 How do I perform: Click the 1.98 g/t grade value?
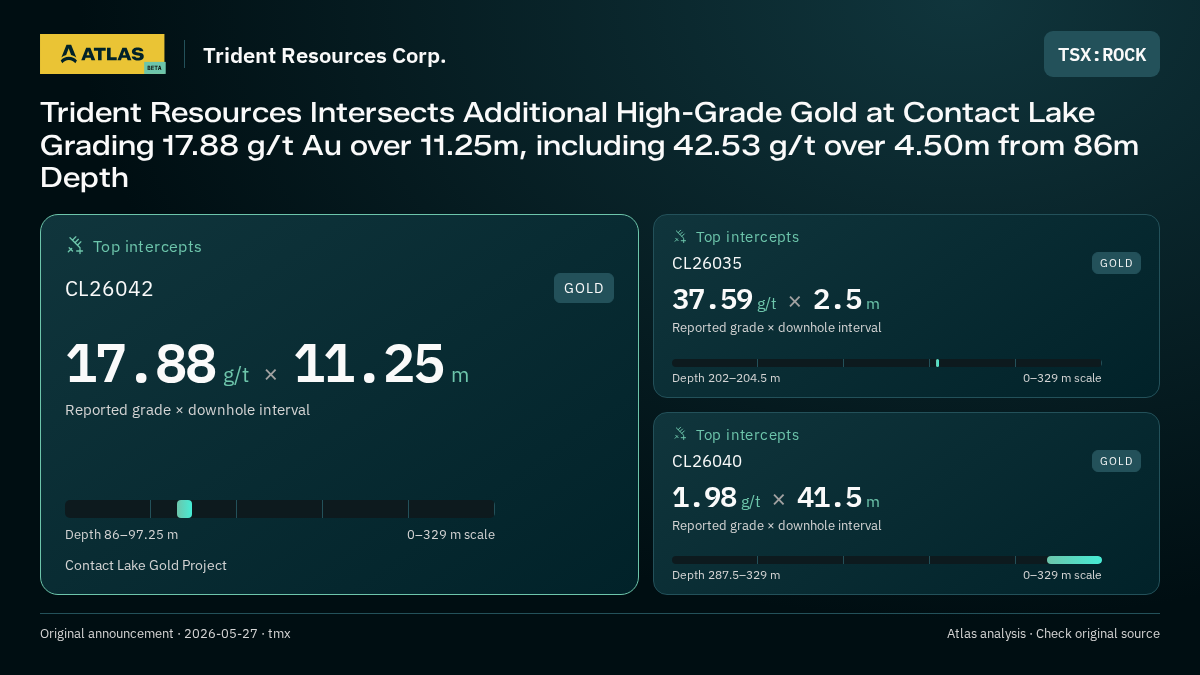[x=716, y=498]
